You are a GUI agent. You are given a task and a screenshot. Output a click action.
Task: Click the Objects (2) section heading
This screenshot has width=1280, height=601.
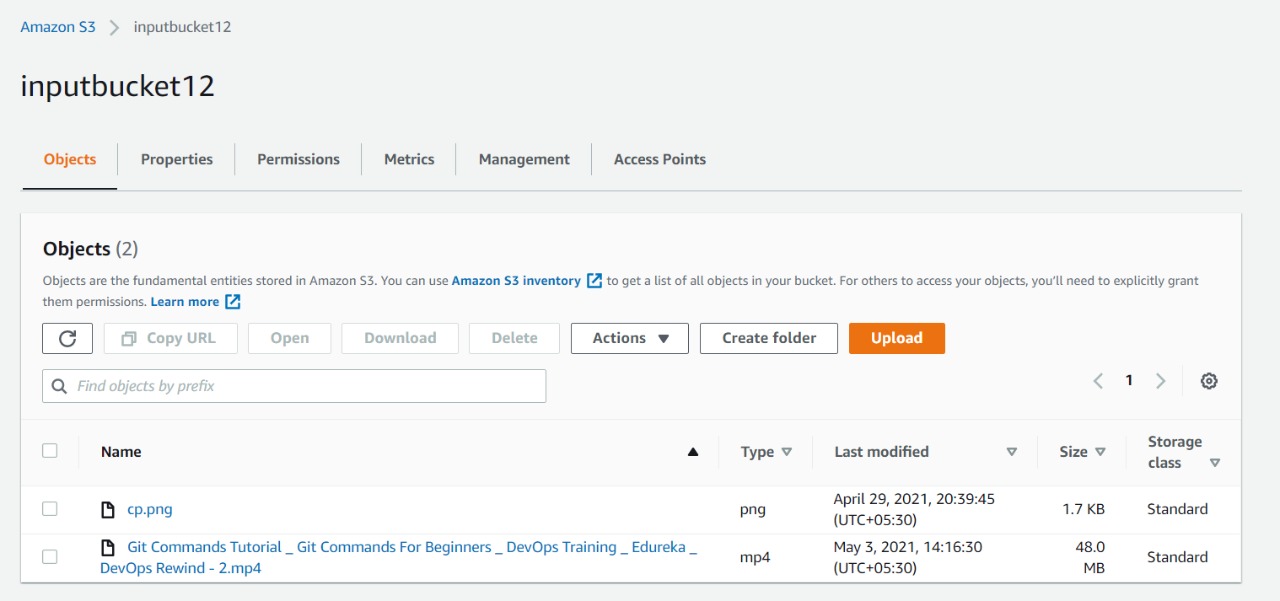tap(91, 249)
